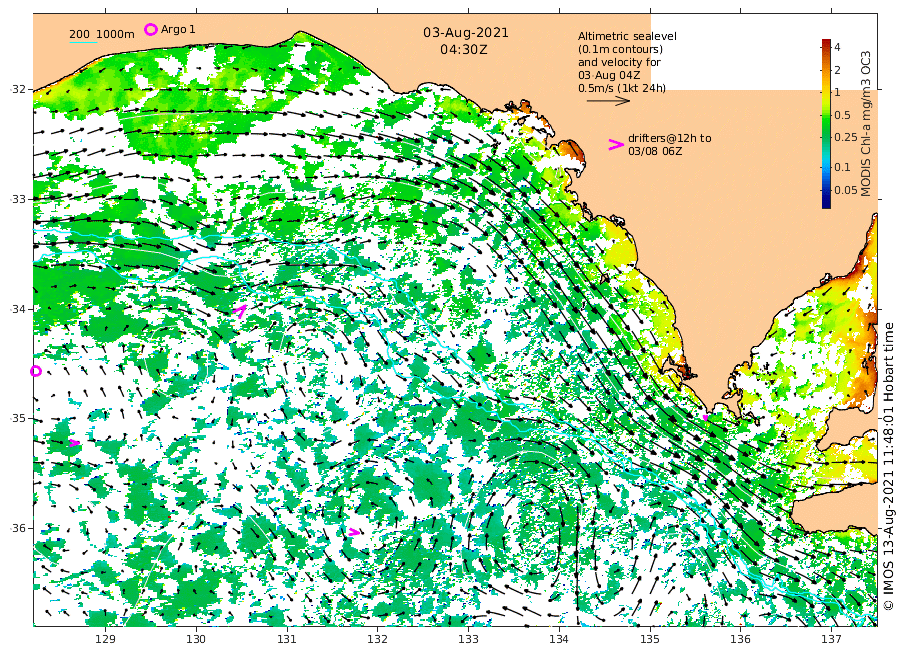Screen dimensions: 900x660
Task: Click longitude tick label 129
Action: [x=106, y=639]
